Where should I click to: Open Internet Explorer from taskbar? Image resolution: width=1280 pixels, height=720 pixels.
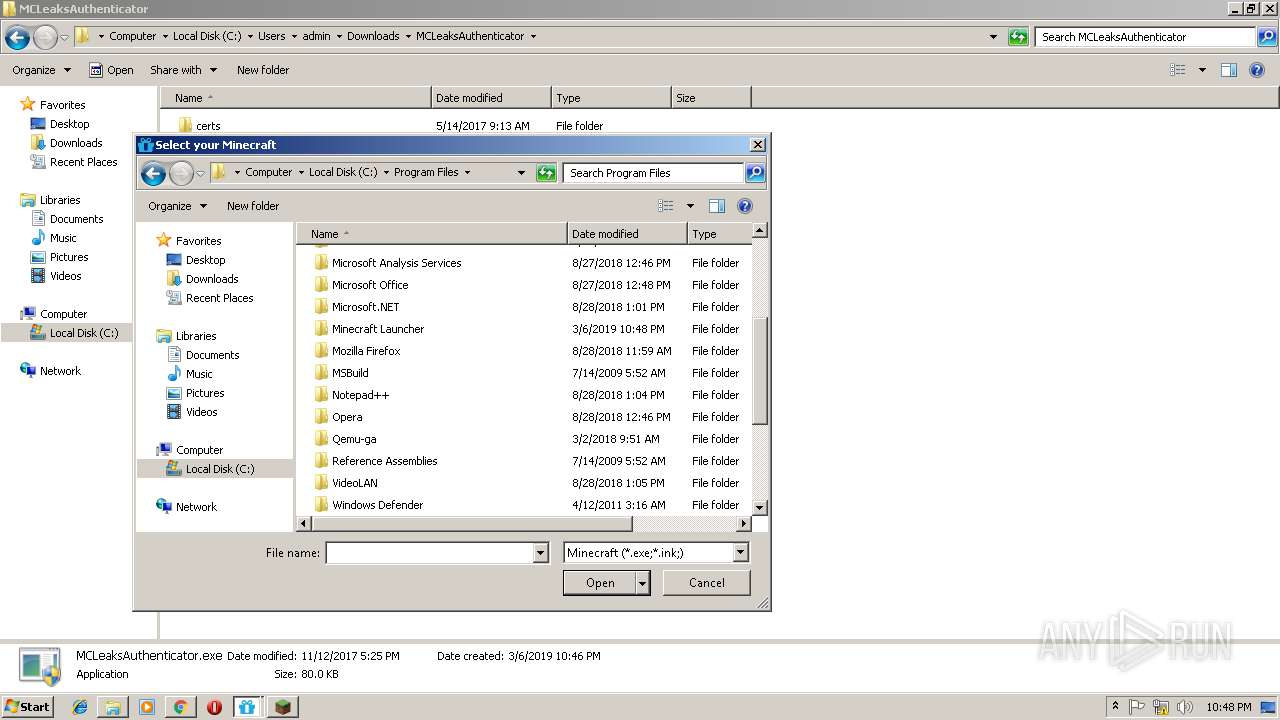(80, 707)
